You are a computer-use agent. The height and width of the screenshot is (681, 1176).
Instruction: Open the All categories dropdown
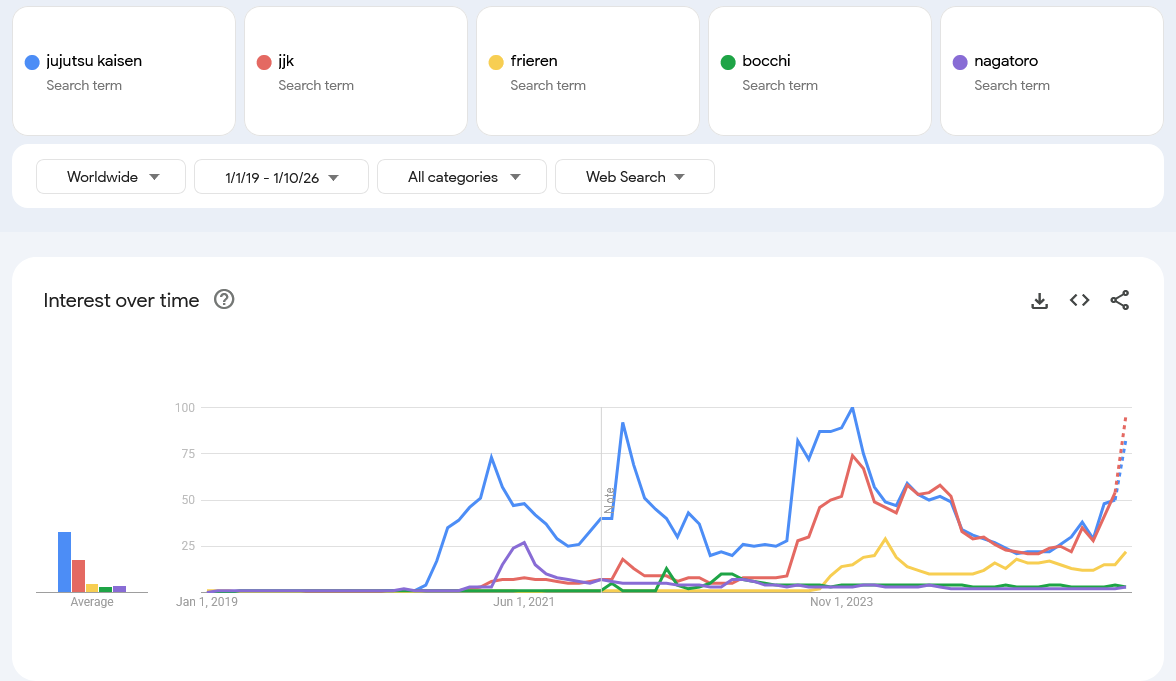click(x=462, y=177)
